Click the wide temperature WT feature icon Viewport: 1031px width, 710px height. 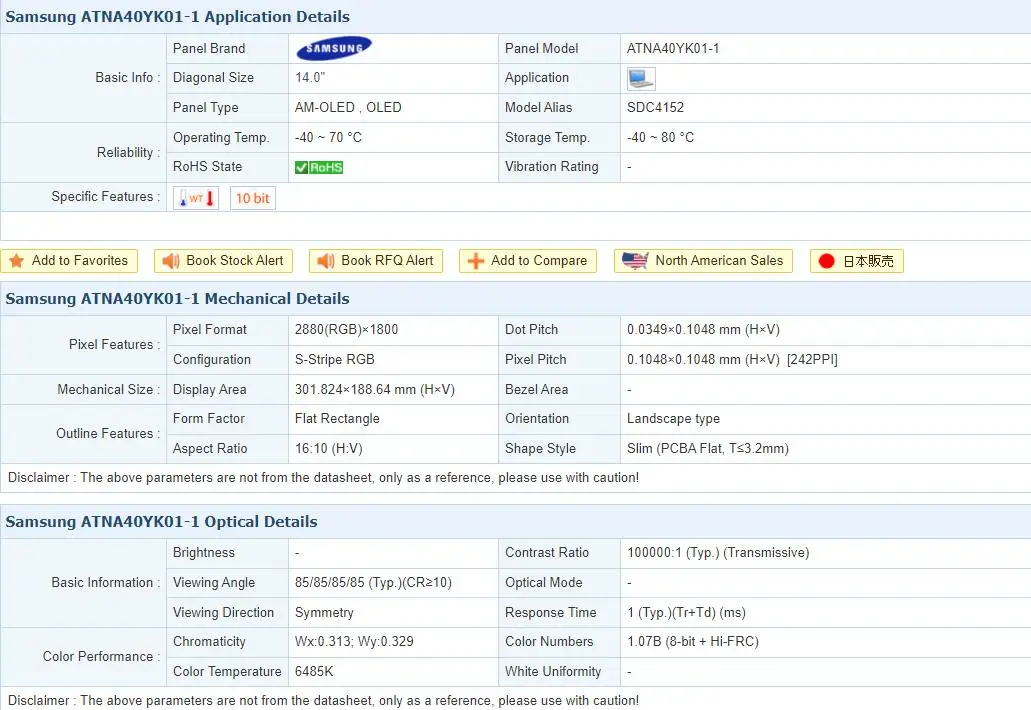click(x=196, y=198)
